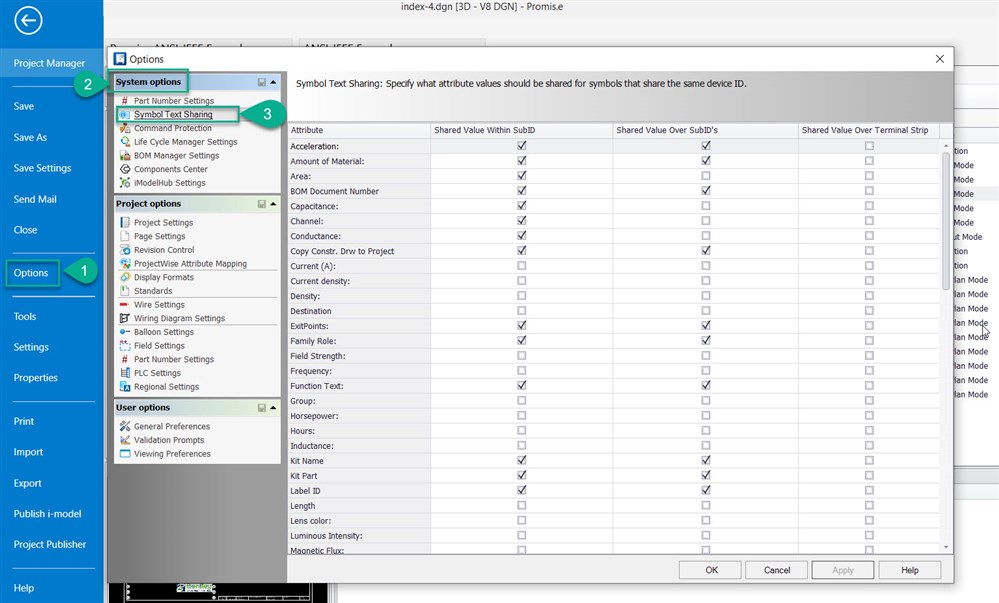999x603 pixels.
Task: Click the Cancel button
Action: tap(776, 569)
